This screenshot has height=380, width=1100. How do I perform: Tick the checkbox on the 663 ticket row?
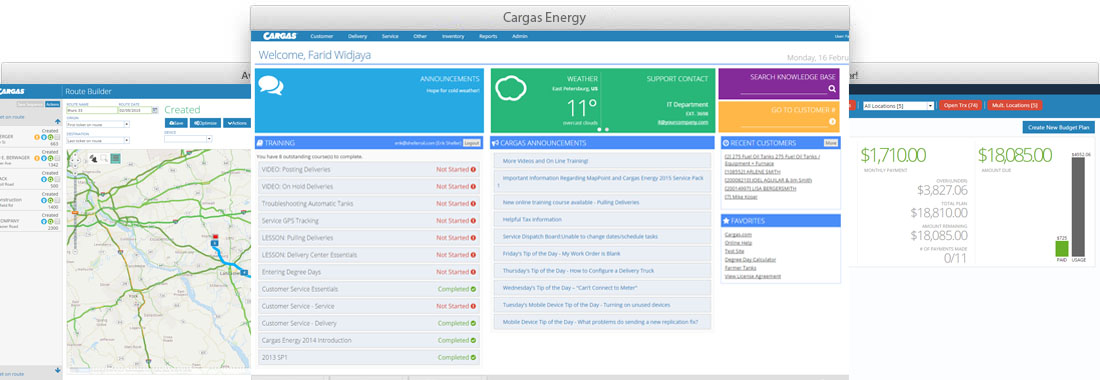coord(57,137)
